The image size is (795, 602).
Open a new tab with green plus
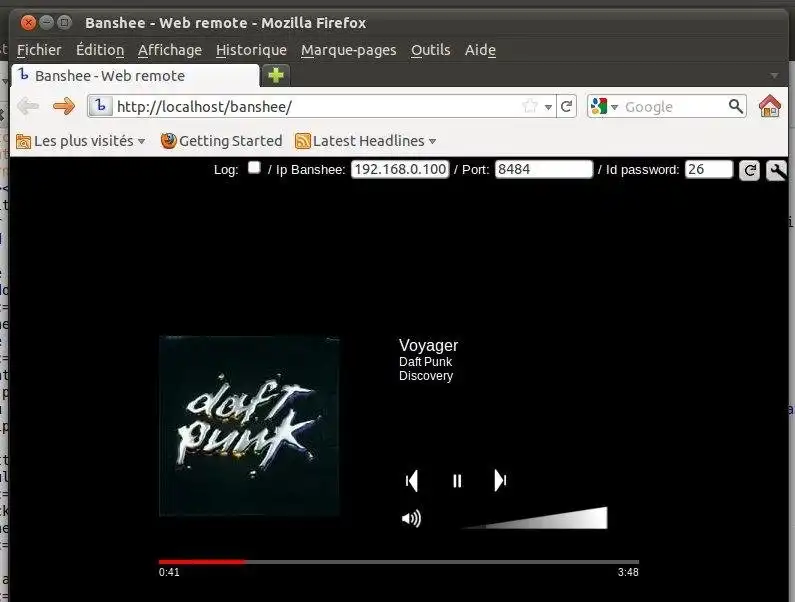276,75
